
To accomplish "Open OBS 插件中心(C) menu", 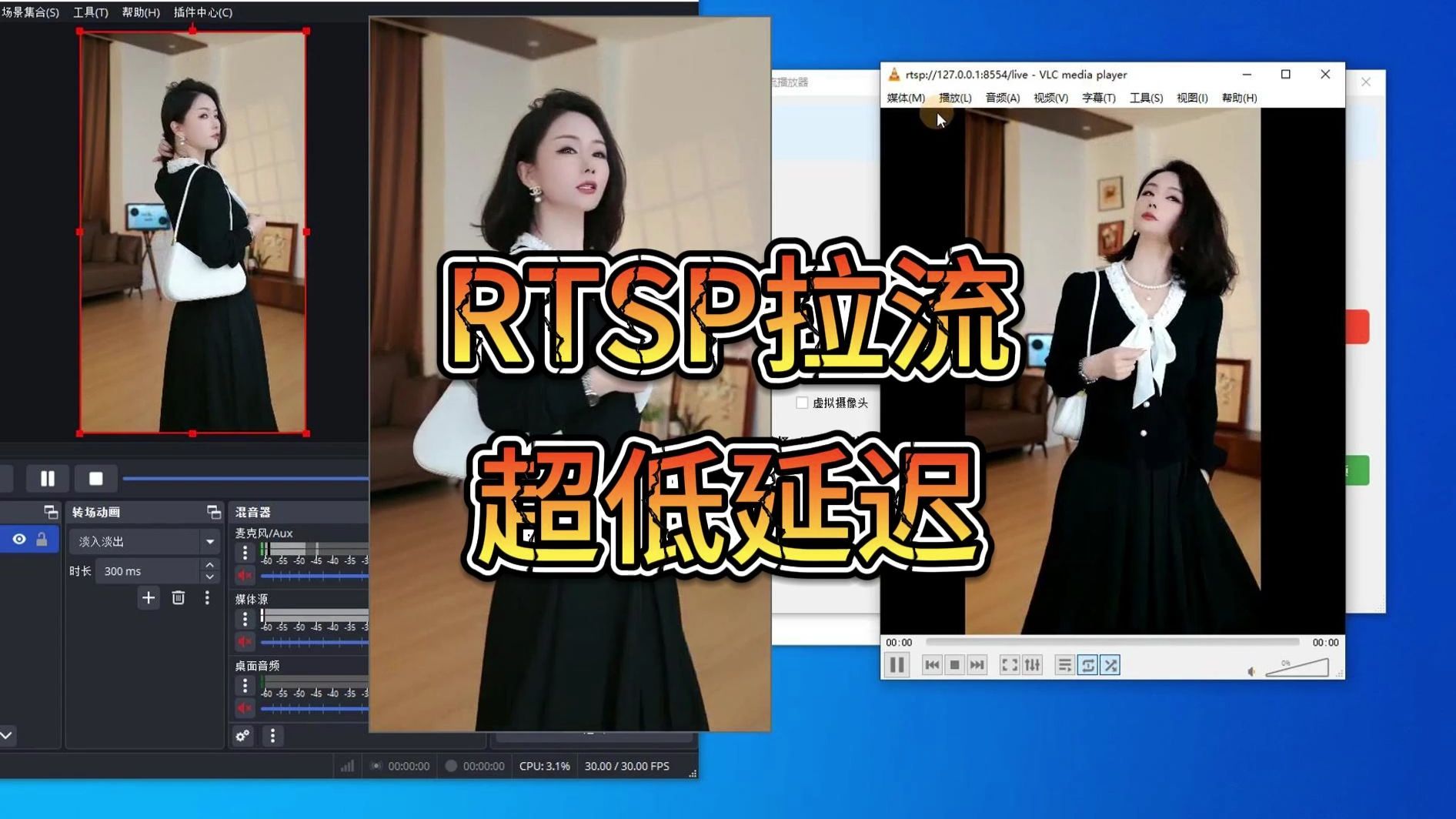I will click(203, 12).
